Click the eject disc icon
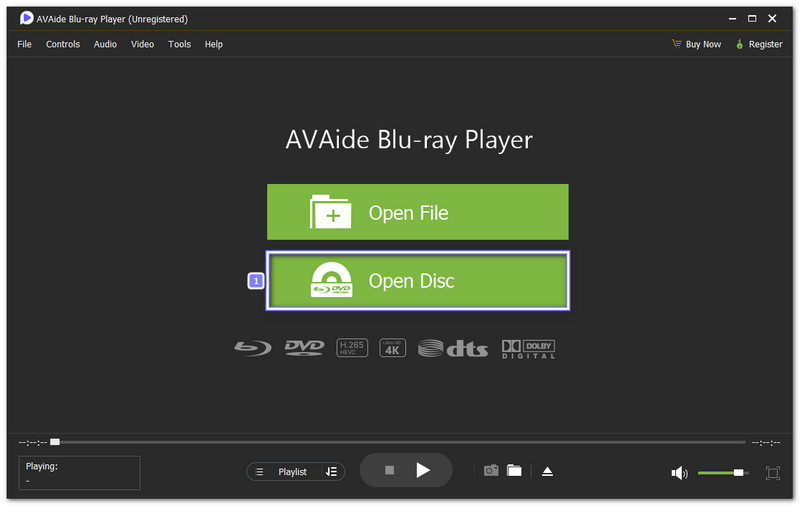This screenshot has height=506, width=800. pos(547,471)
